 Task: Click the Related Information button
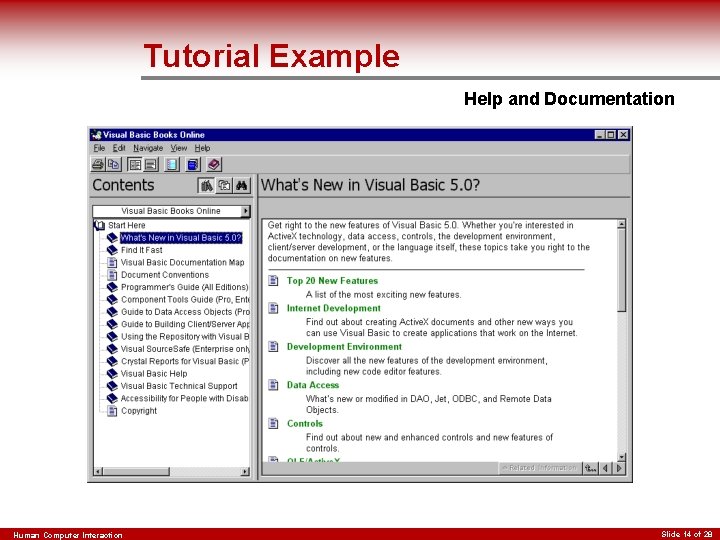540,468
